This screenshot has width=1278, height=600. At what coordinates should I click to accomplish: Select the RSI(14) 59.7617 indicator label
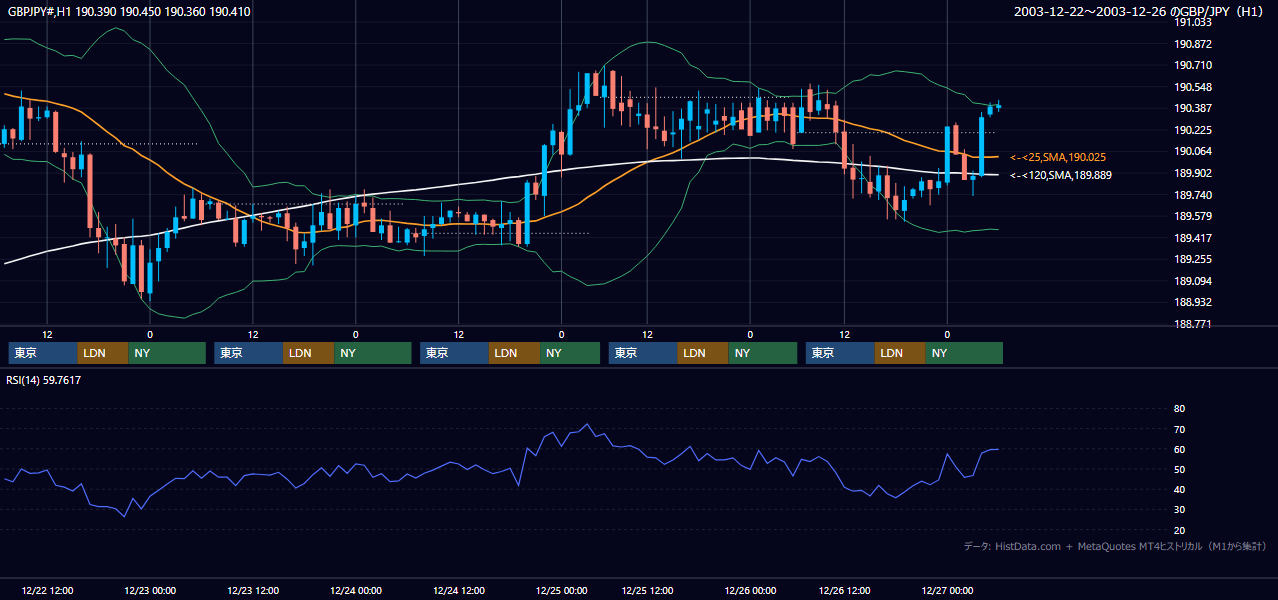pos(44,380)
